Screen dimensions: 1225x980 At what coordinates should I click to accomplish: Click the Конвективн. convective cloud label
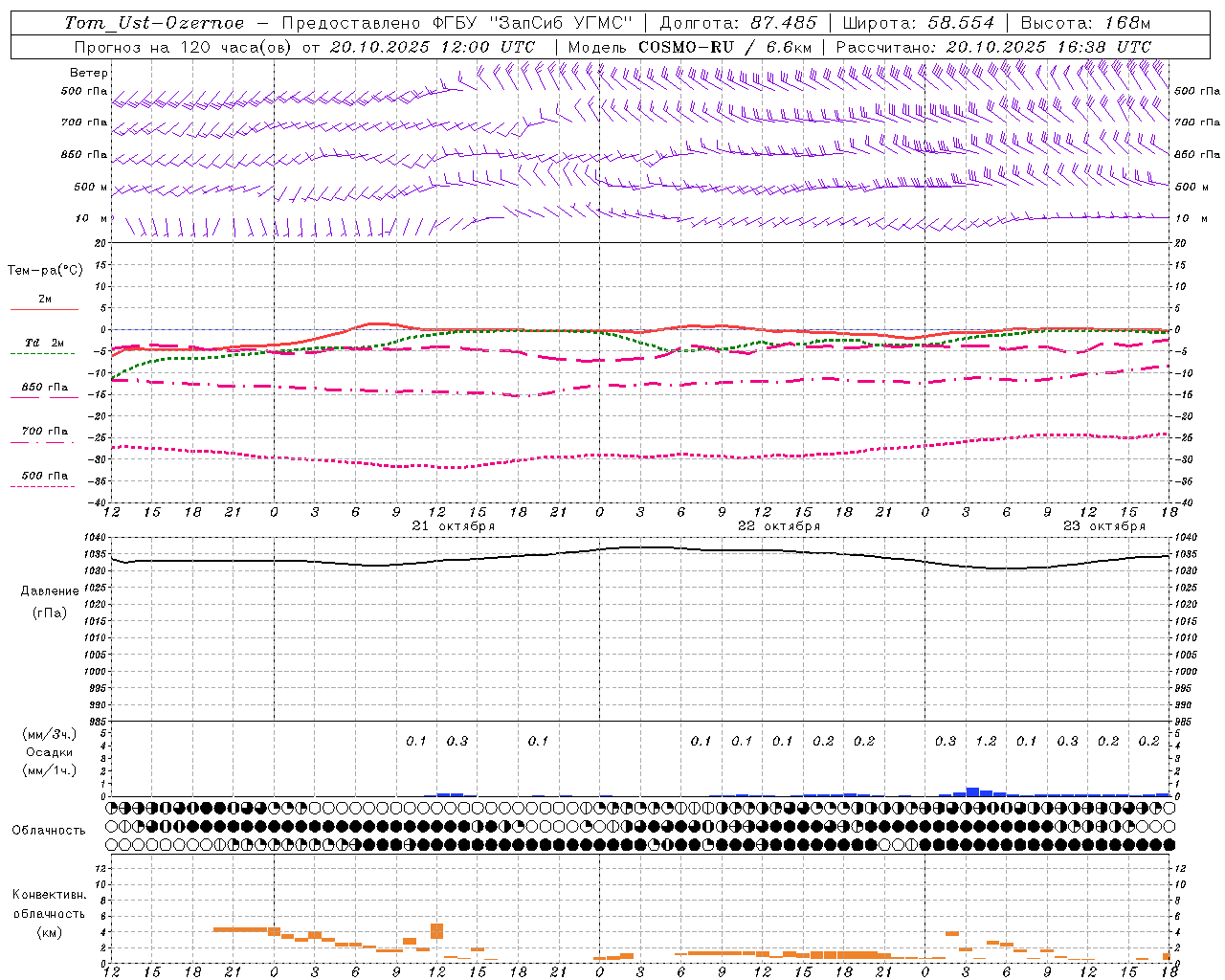coord(50,895)
